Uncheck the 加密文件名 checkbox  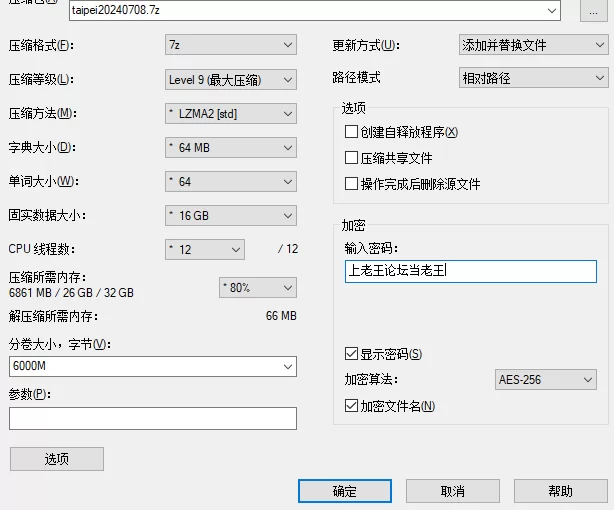click(351, 406)
